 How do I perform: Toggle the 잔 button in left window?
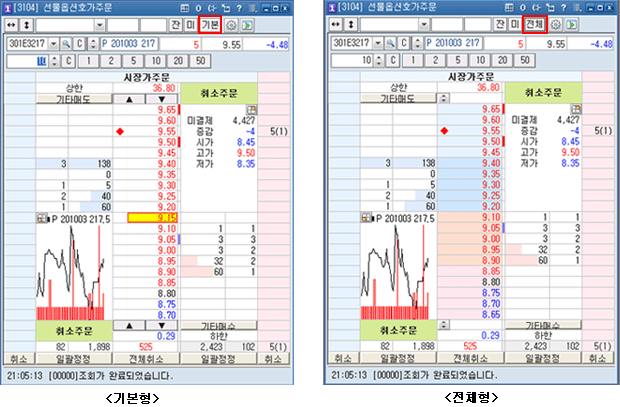click(x=176, y=24)
